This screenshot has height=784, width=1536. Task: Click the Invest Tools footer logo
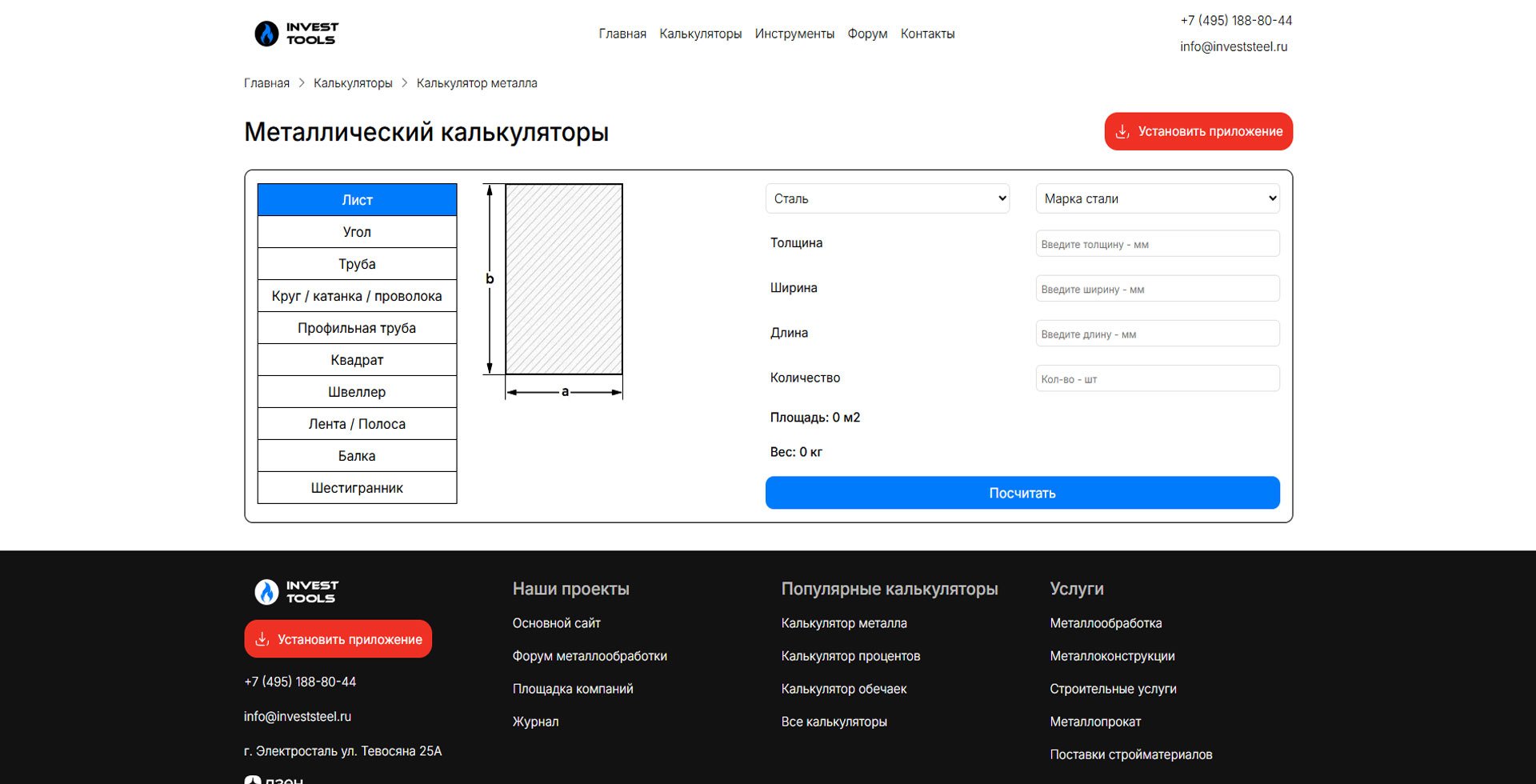(x=296, y=592)
